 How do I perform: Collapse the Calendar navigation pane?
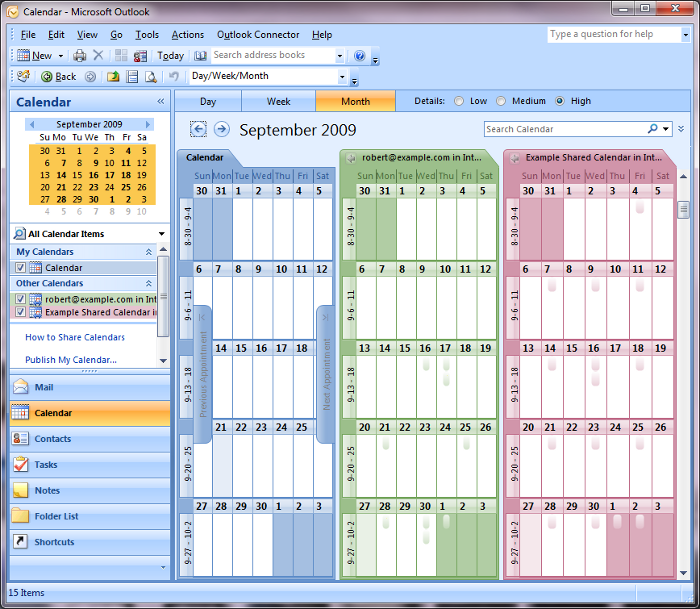point(161,101)
